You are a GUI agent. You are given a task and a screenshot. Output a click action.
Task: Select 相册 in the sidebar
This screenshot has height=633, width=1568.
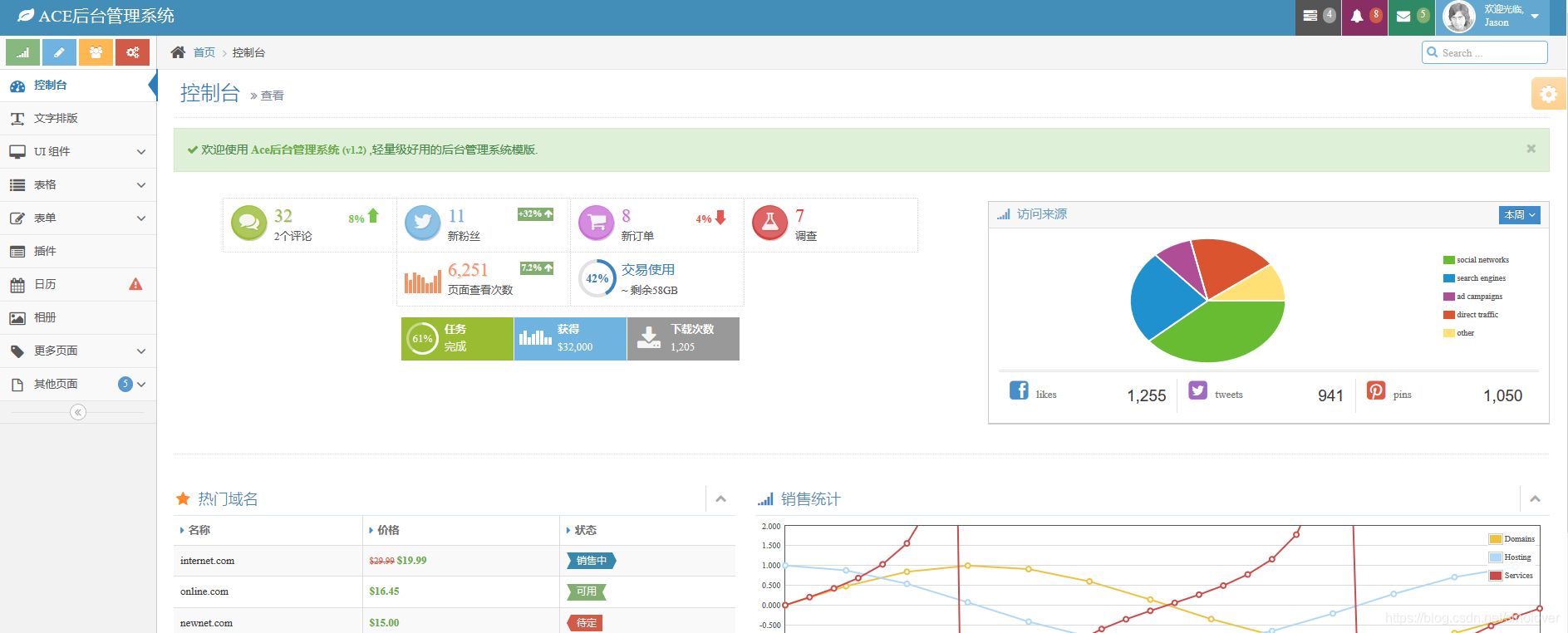click(78, 318)
